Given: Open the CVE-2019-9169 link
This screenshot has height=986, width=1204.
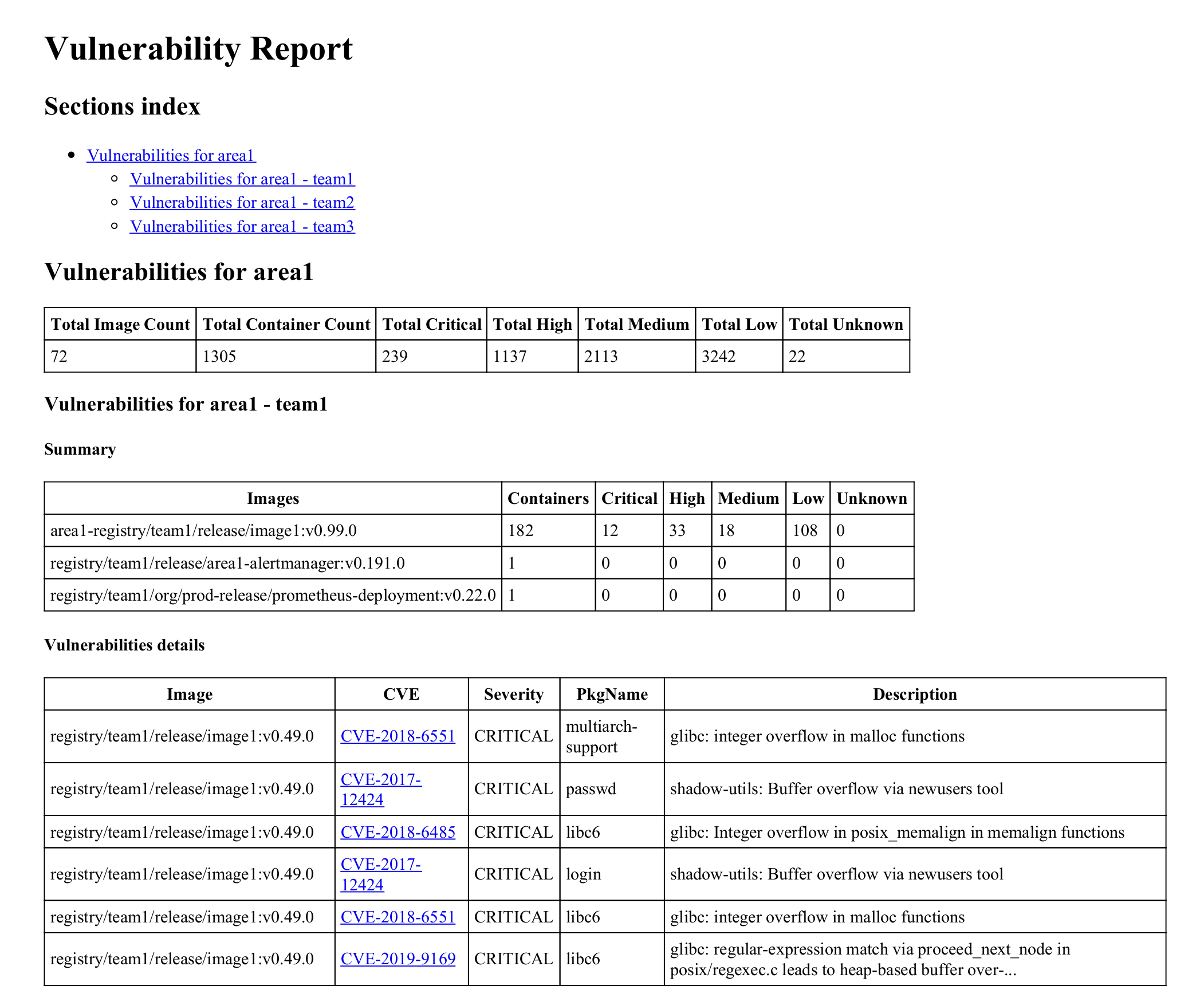Looking at the screenshot, I should 398,959.
